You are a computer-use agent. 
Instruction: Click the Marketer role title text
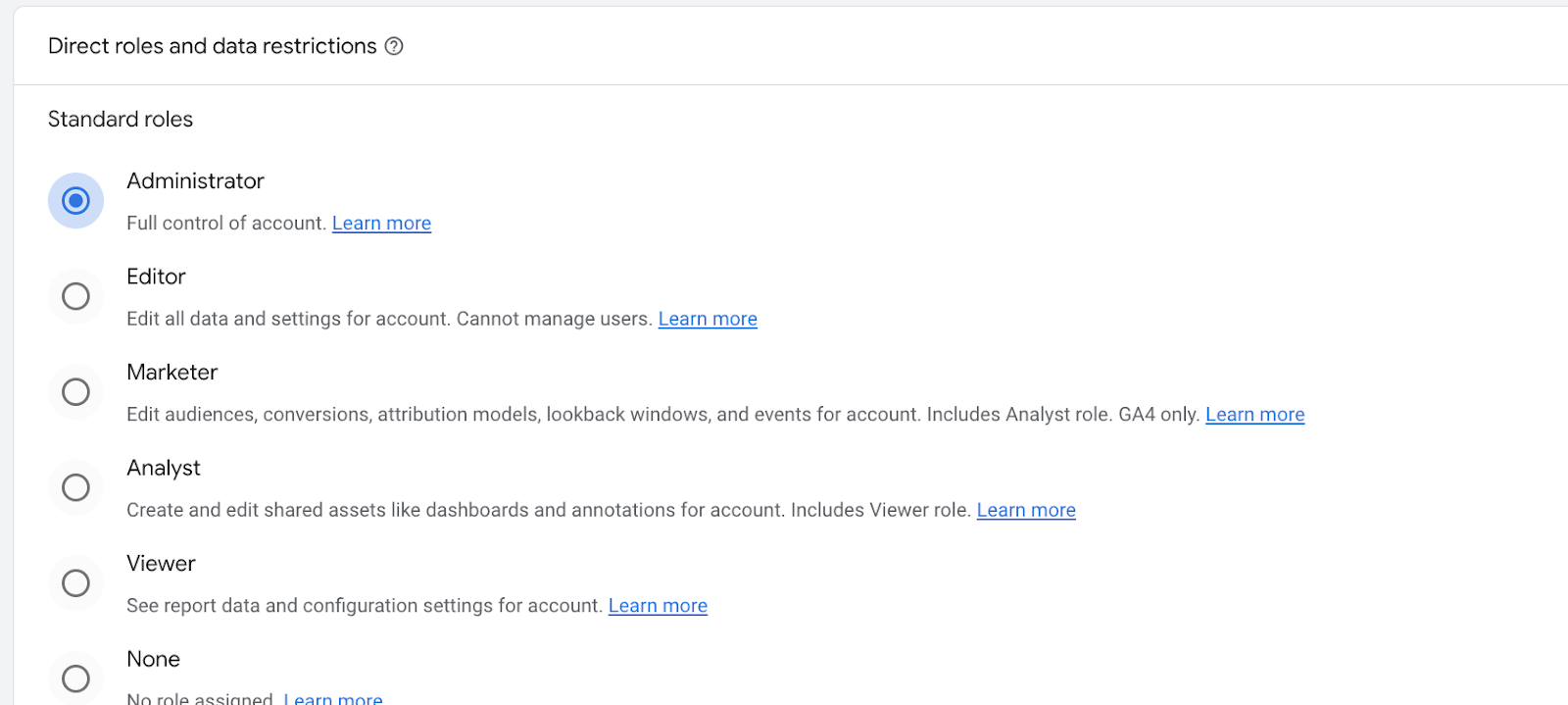(x=171, y=373)
